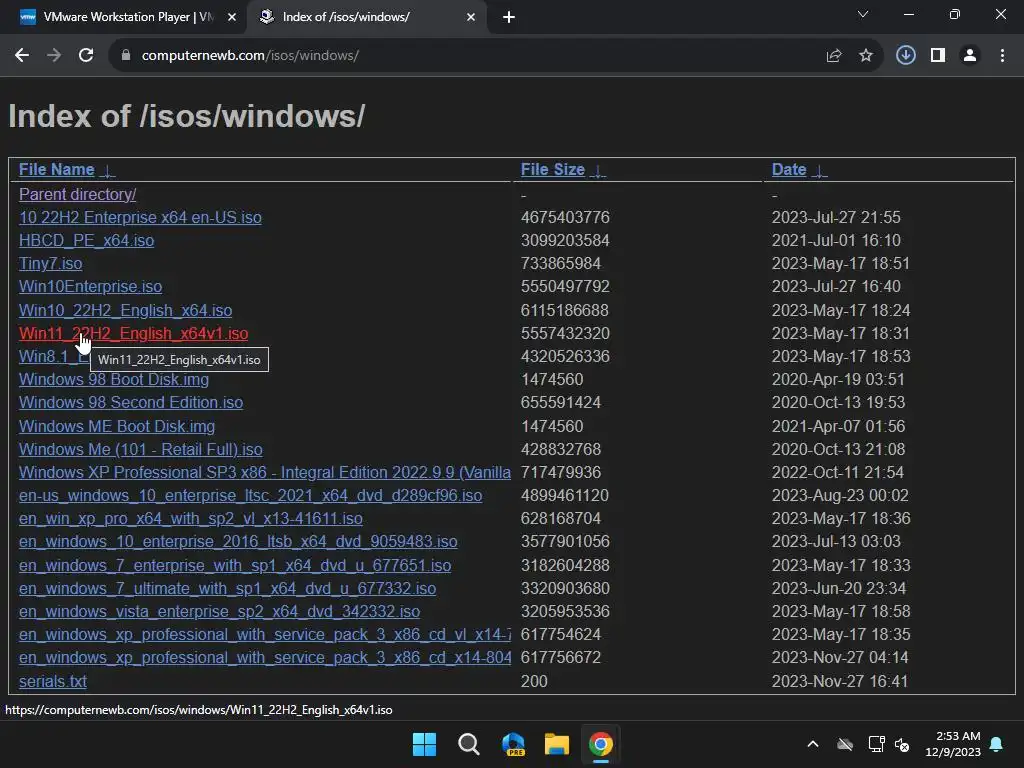Open a new browser tab
Screen dimensions: 1024x768
pyautogui.click(x=509, y=17)
